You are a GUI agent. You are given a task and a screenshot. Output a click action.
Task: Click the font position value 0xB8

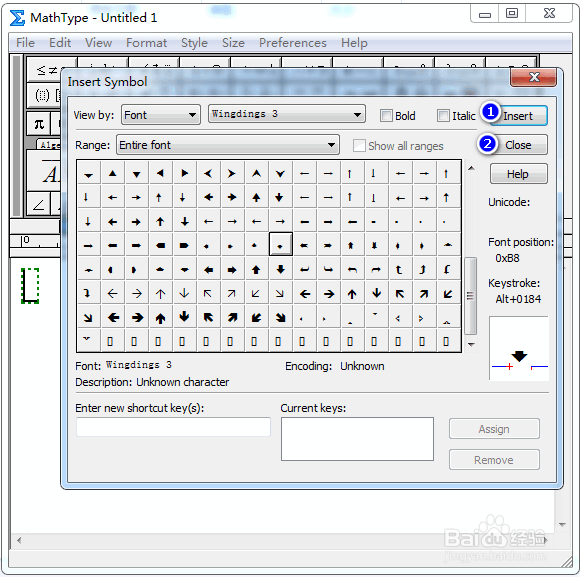[x=507, y=258]
